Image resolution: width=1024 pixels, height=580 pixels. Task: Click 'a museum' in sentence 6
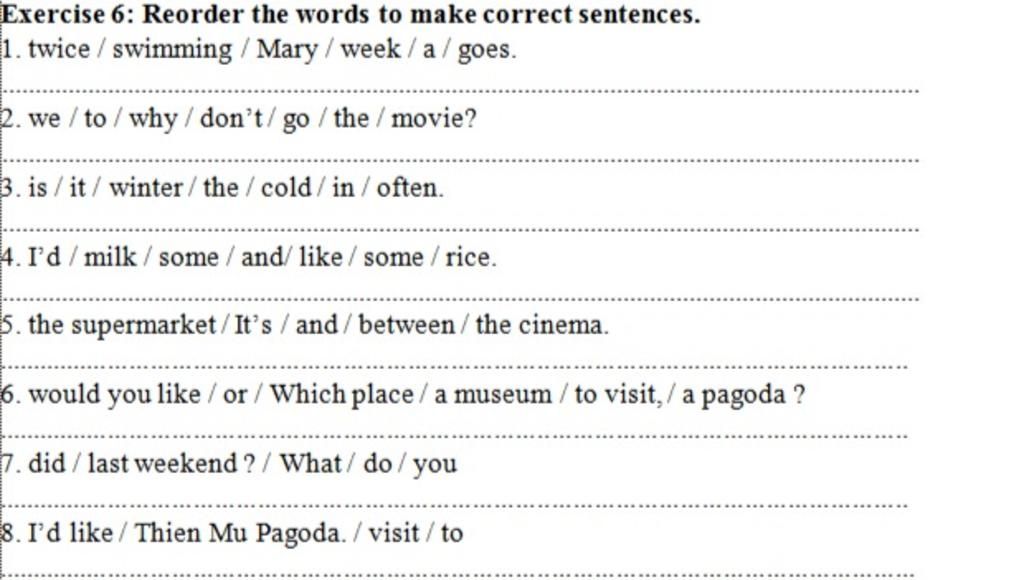pyautogui.click(x=493, y=395)
